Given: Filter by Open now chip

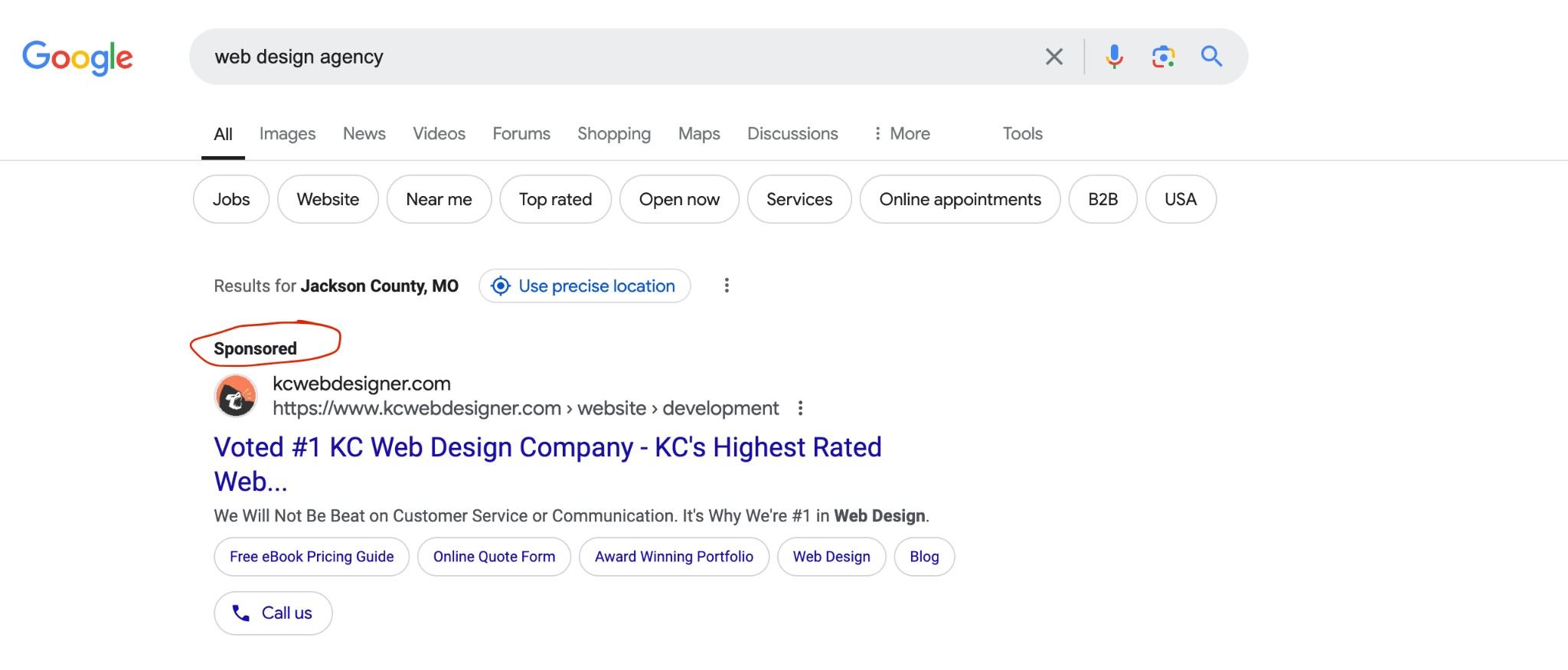Looking at the screenshot, I should click(679, 199).
